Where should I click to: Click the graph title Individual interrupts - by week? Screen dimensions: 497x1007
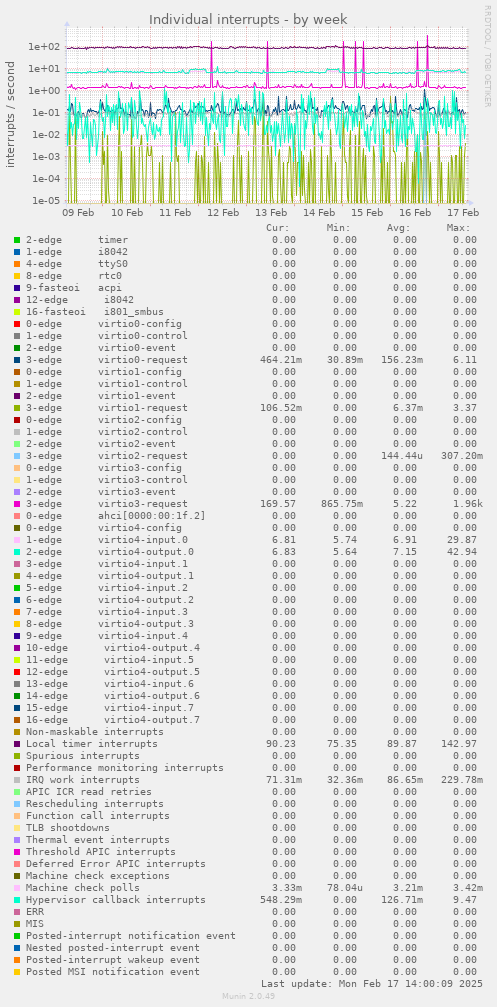tap(248, 19)
